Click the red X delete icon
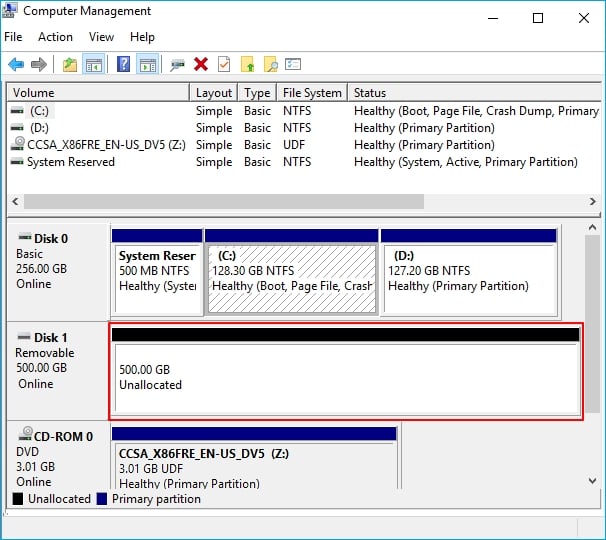 [201, 64]
